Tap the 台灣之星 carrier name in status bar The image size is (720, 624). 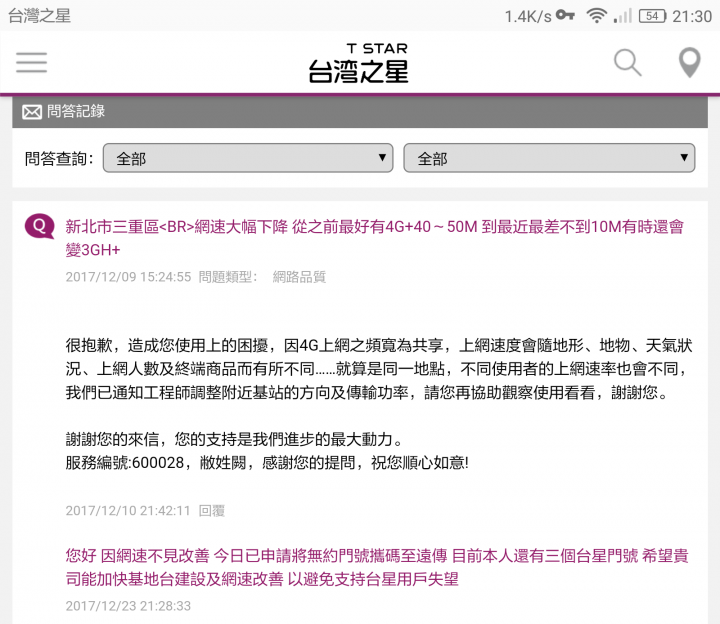(x=40, y=16)
